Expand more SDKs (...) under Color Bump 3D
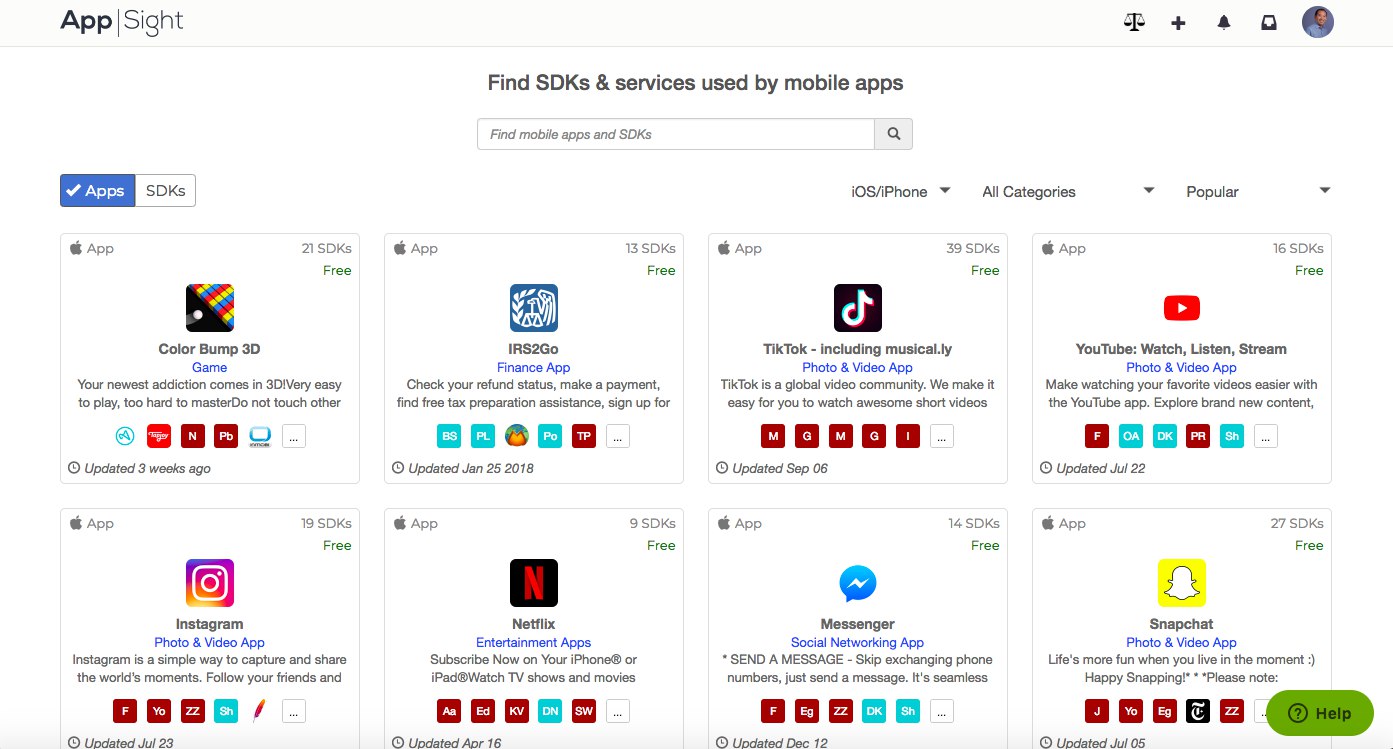 tap(294, 436)
